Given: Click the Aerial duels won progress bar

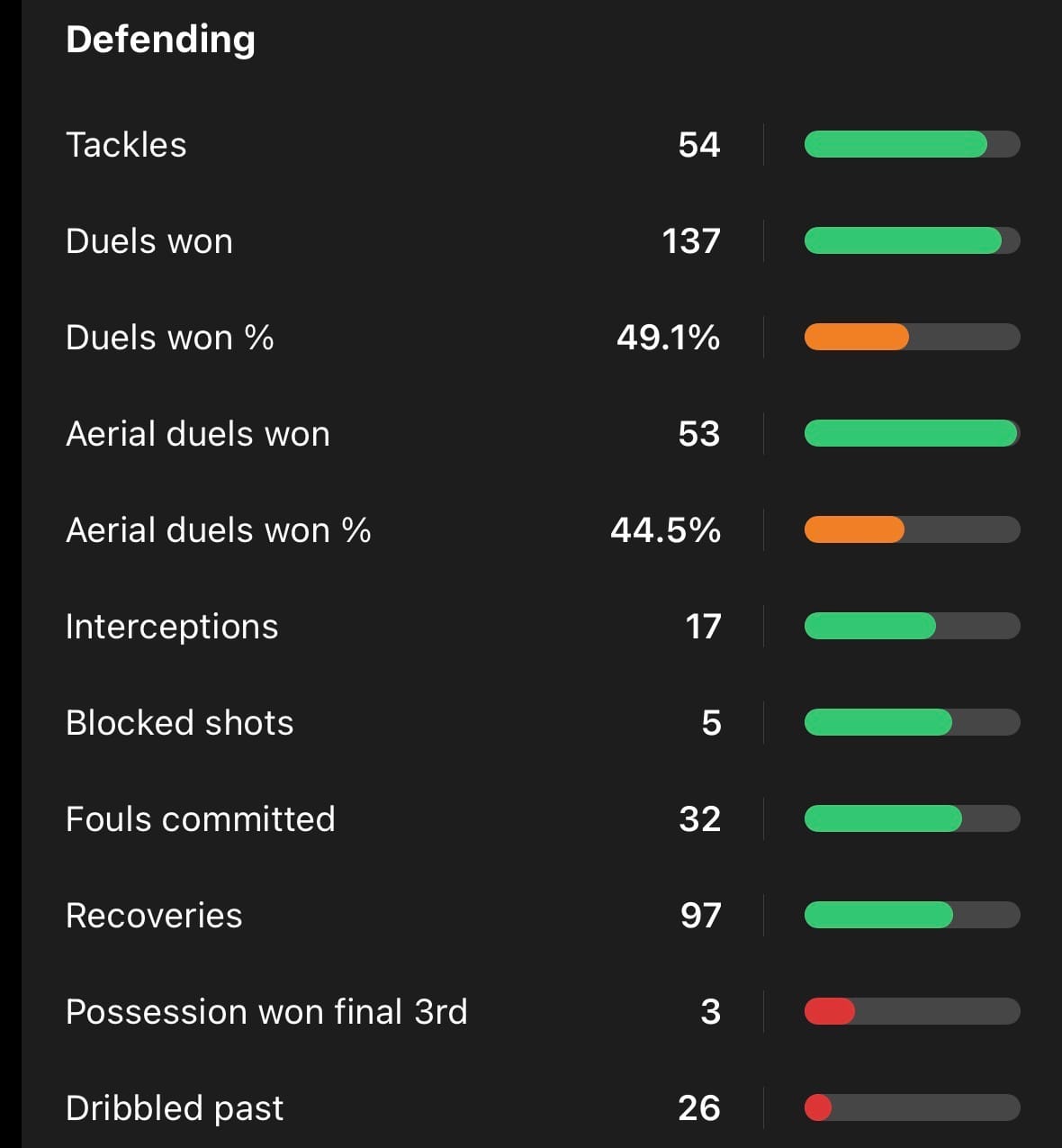Looking at the screenshot, I should coord(911,433).
